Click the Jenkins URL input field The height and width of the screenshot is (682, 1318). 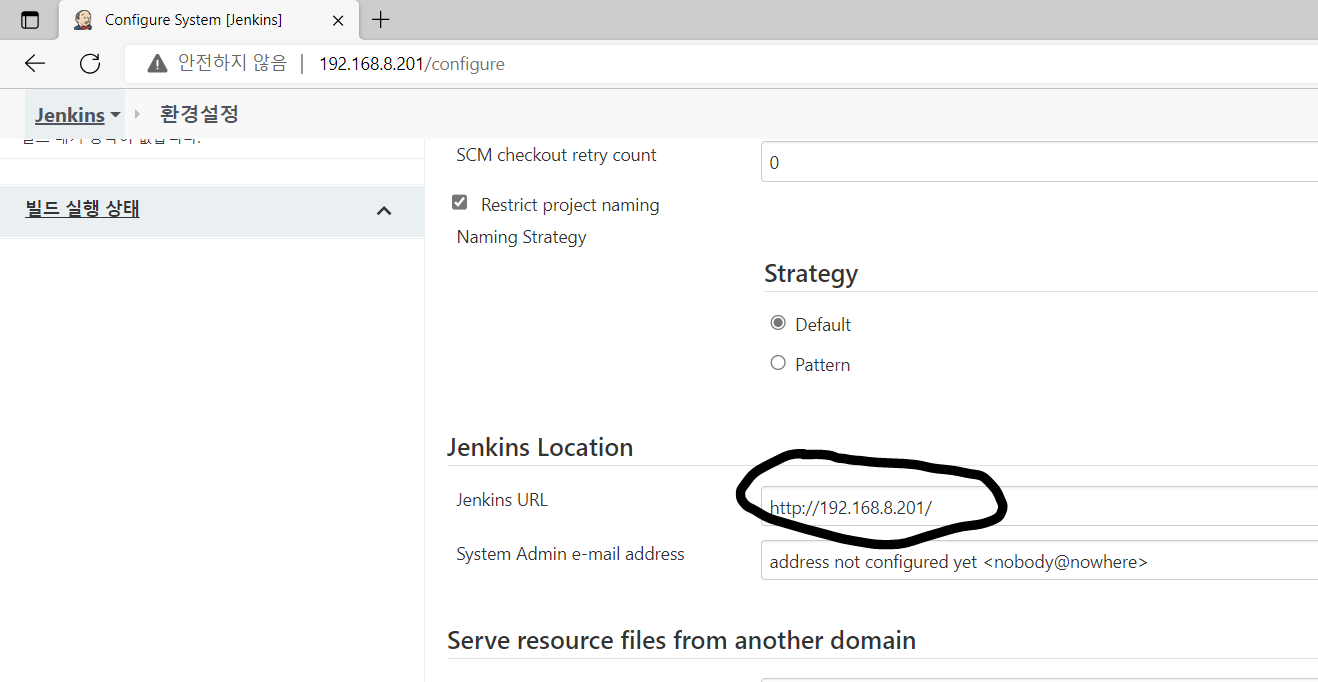1039,506
